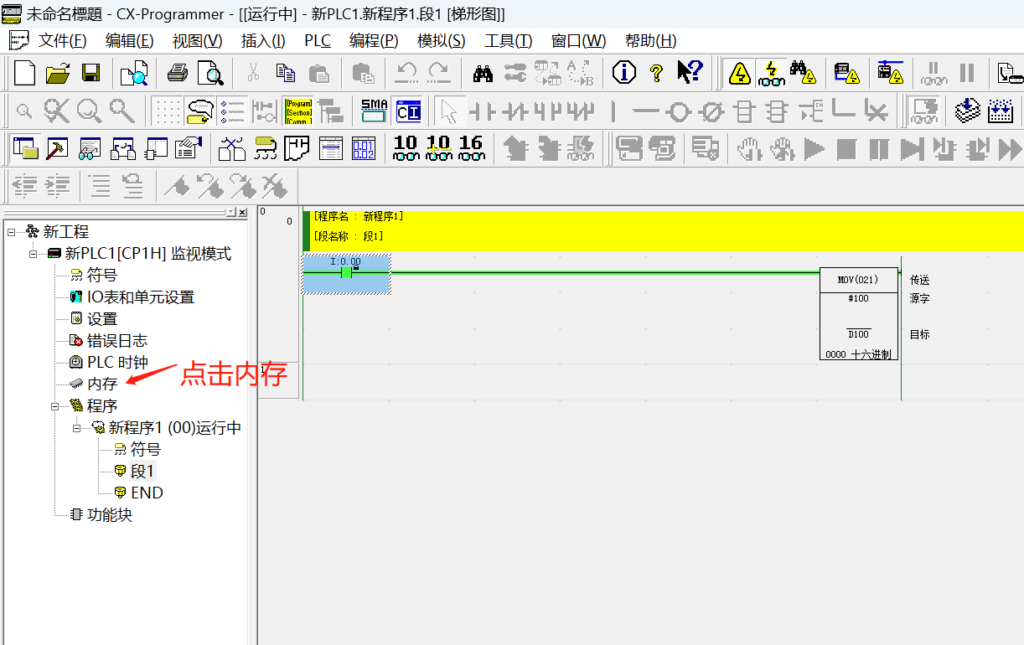This screenshot has height=645, width=1024.
Task: Select the I:0.00 contact in ladder
Action: tap(346, 272)
